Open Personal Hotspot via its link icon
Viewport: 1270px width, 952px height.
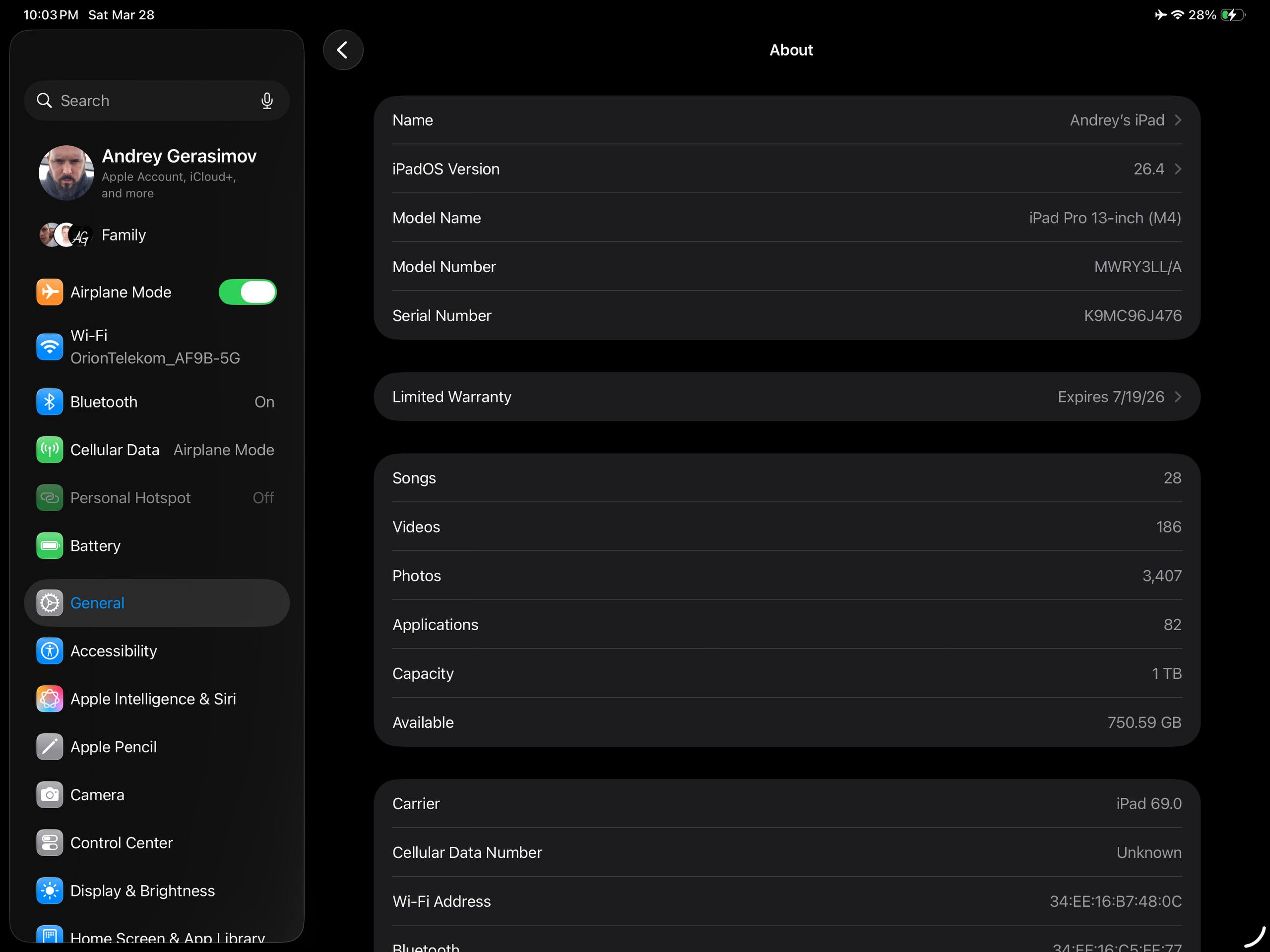click(x=50, y=497)
